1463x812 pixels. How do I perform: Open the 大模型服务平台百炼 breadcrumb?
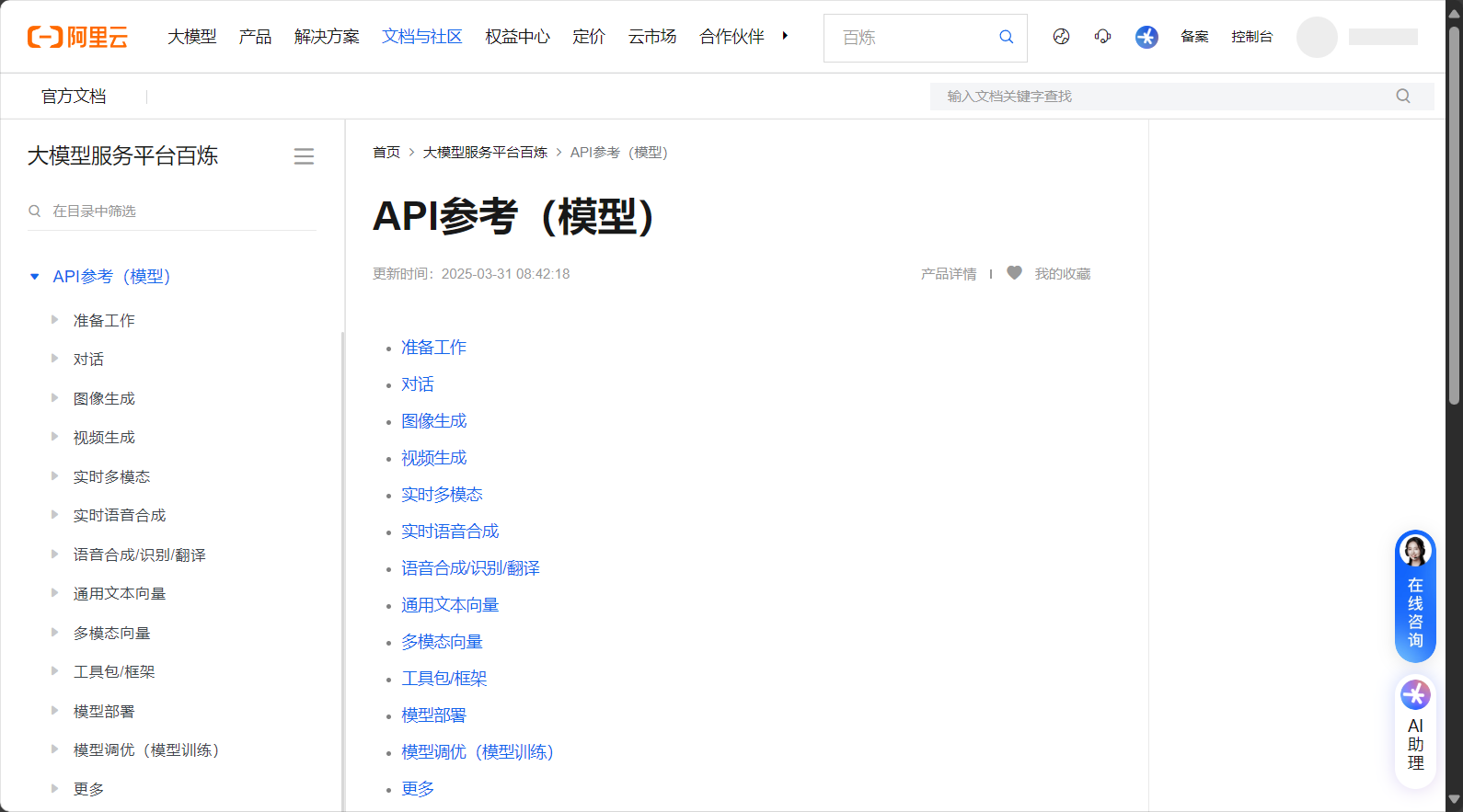coord(485,153)
